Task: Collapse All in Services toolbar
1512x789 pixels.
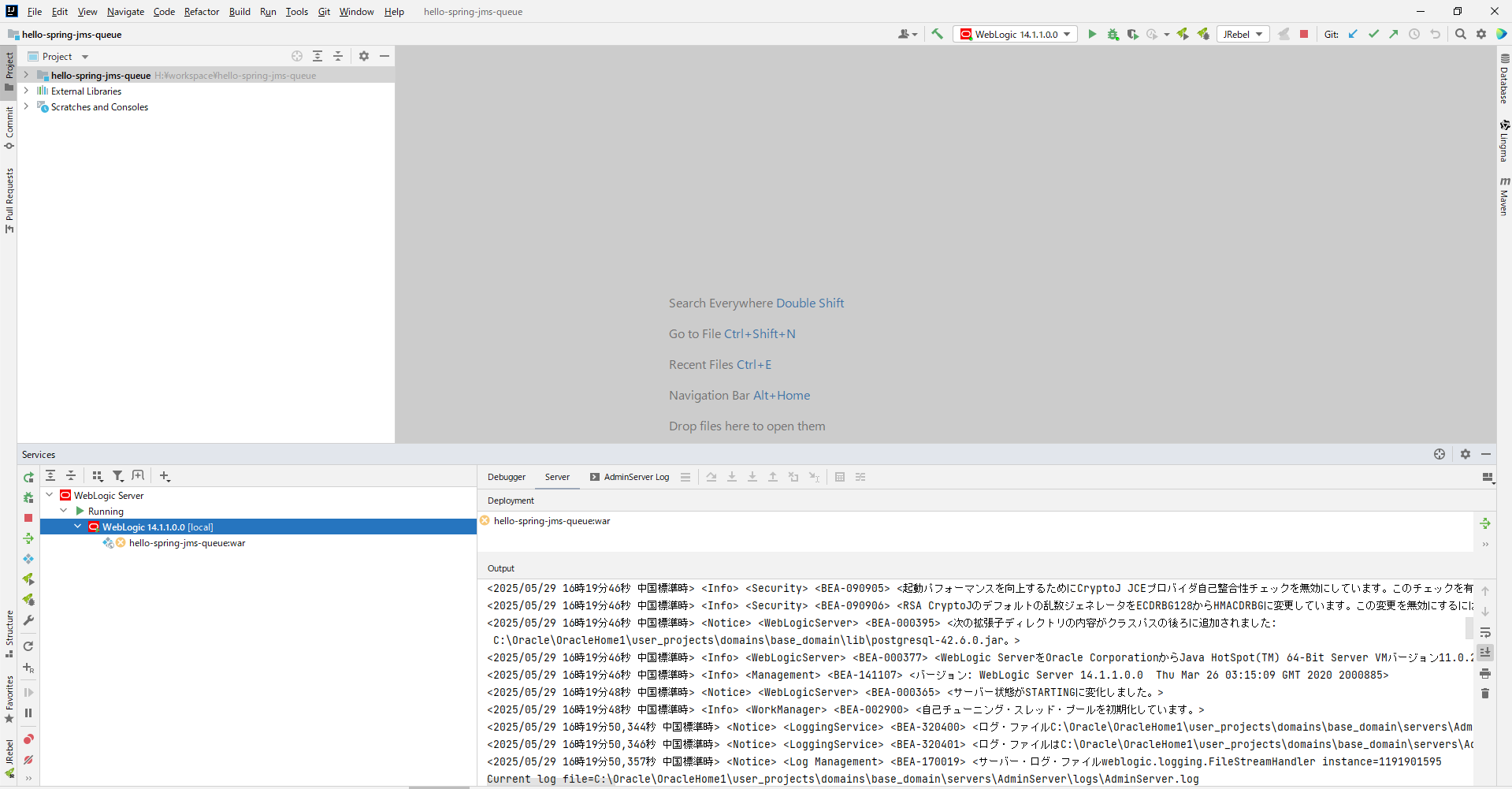Action: 71,476
